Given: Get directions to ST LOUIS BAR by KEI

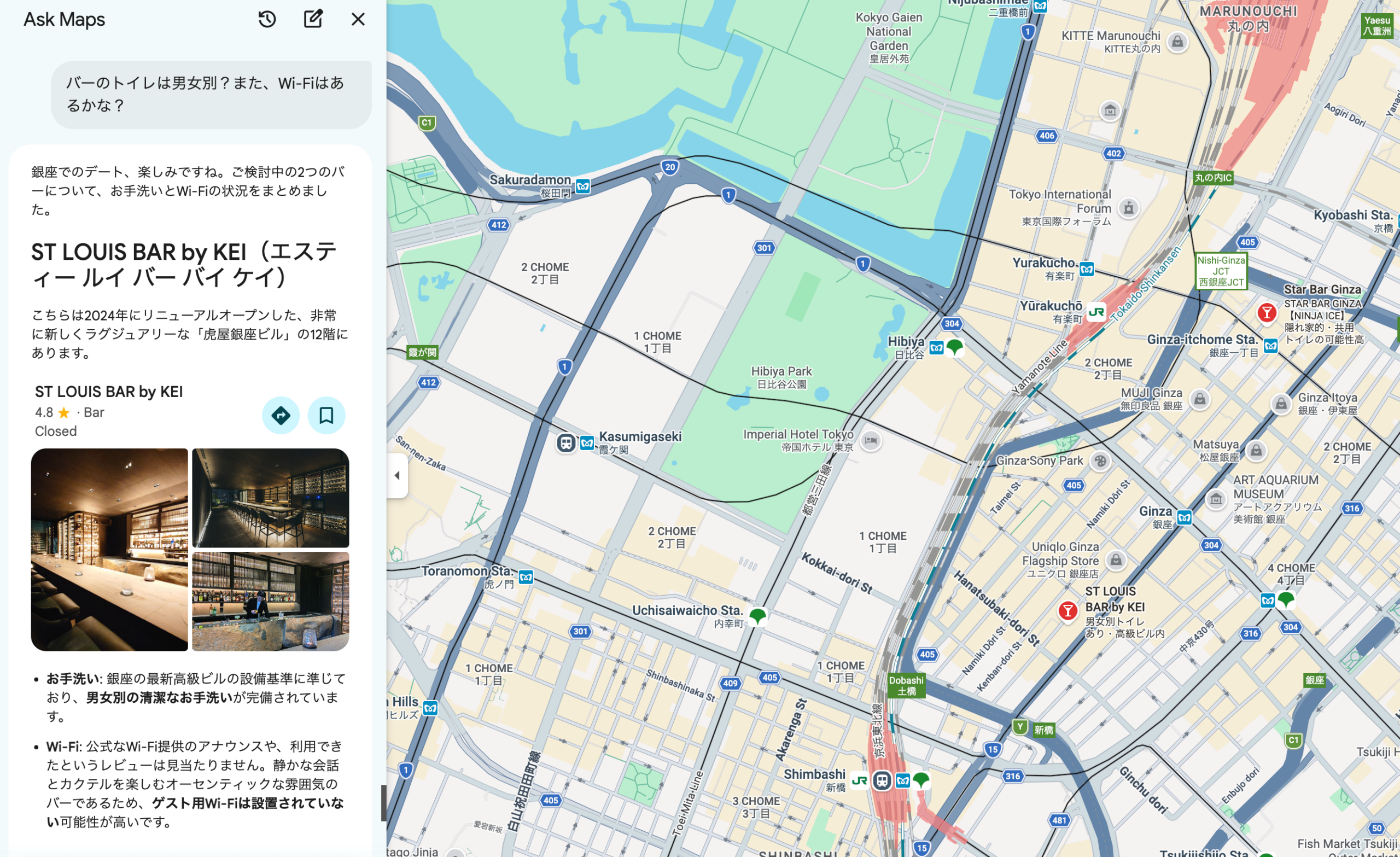Looking at the screenshot, I should coord(281,416).
